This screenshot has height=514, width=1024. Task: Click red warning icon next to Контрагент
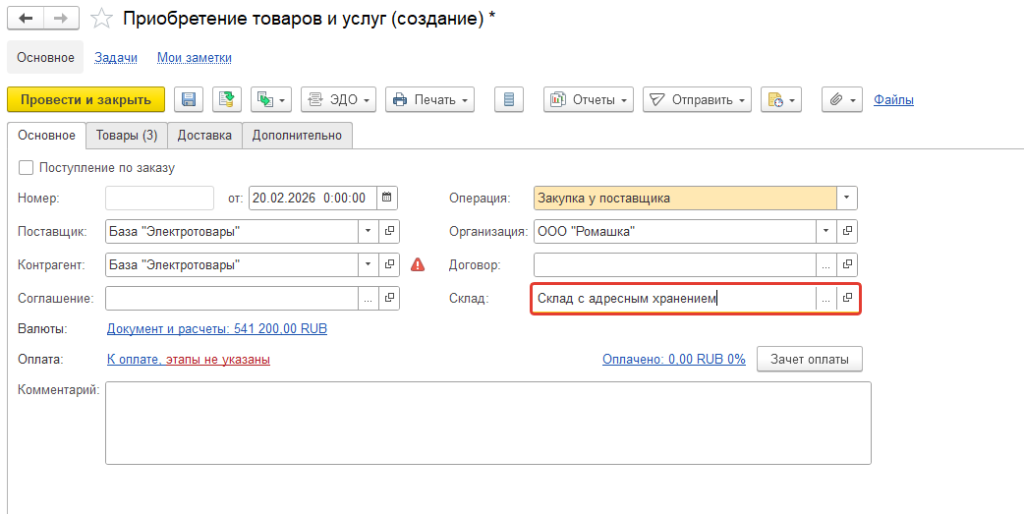coord(418,265)
